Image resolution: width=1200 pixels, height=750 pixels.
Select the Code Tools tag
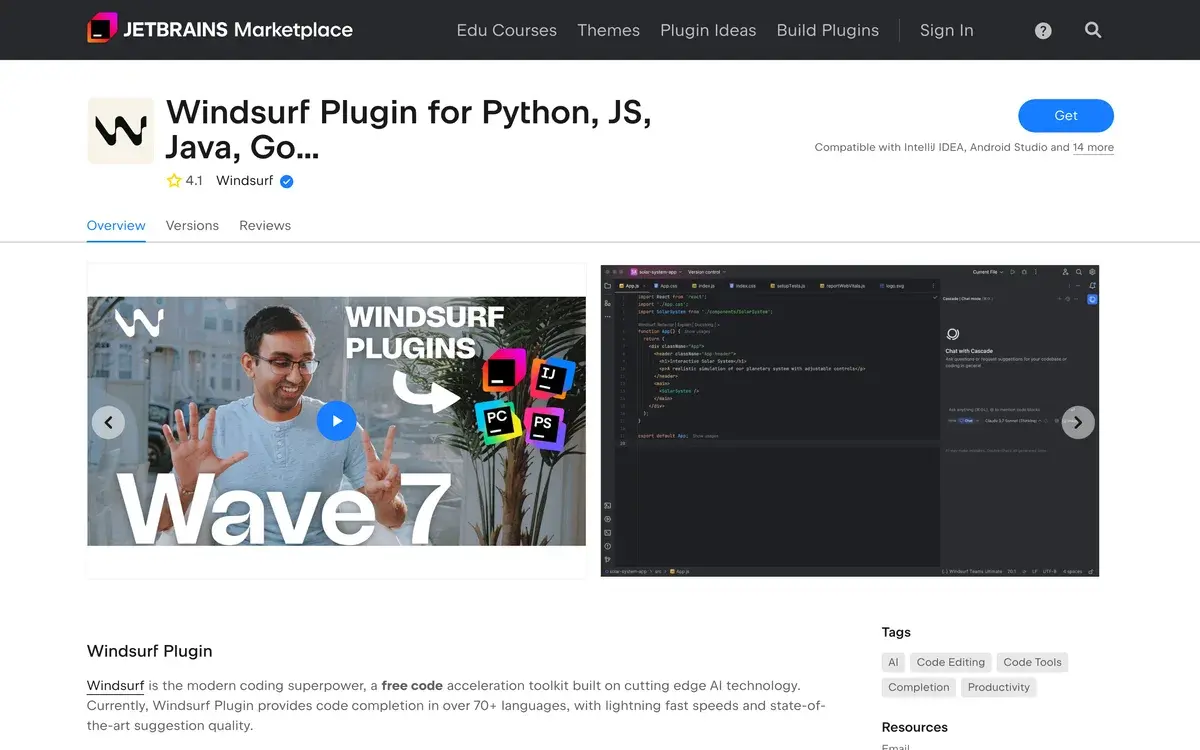click(1032, 662)
